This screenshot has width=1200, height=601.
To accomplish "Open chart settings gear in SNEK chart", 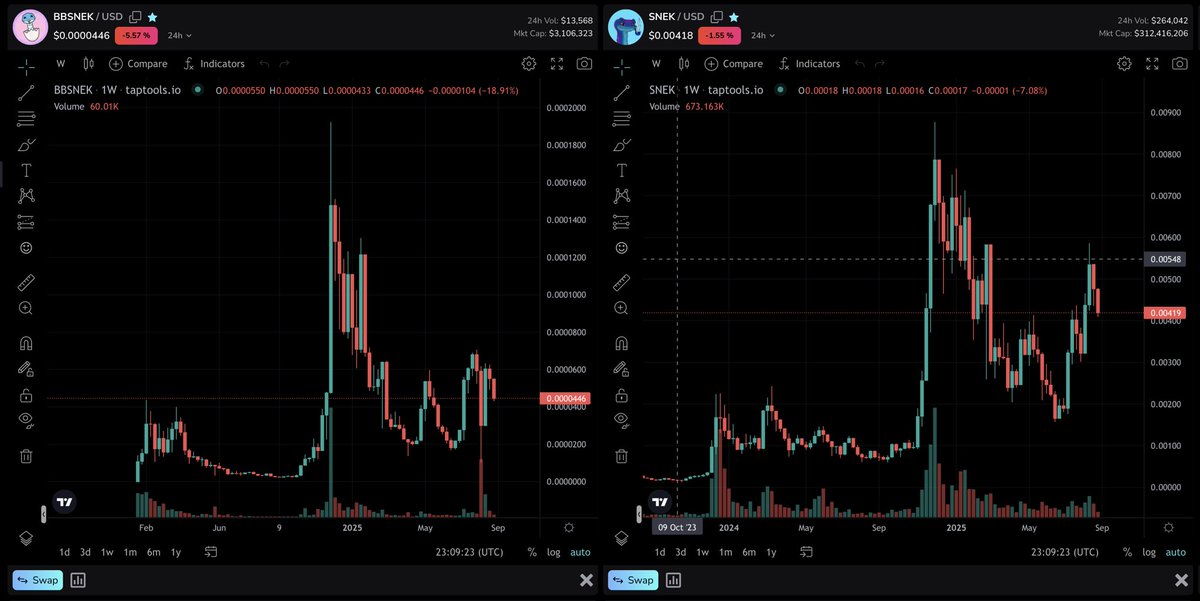I will [1124, 63].
